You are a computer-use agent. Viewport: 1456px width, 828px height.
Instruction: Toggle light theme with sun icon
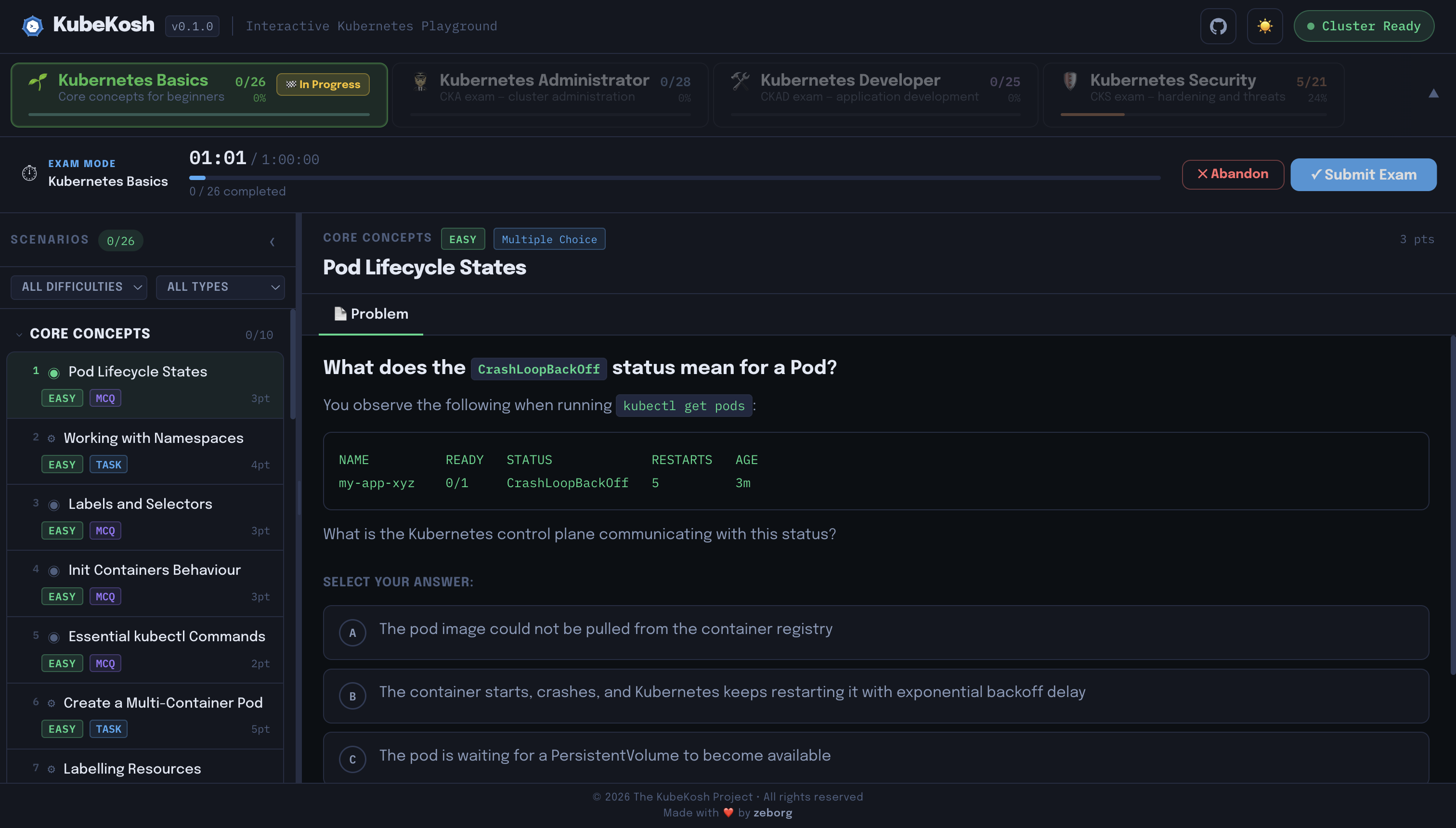coord(1264,26)
